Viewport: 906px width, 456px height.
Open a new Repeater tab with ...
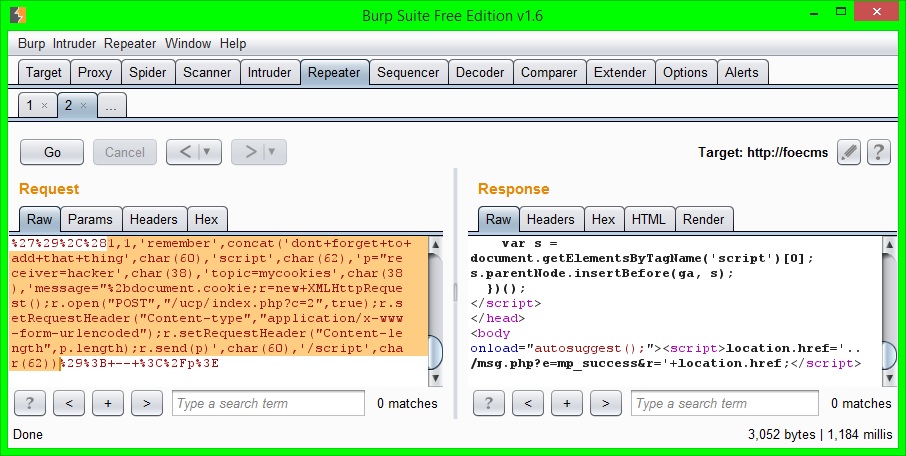pyautogui.click(x=112, y=106)
